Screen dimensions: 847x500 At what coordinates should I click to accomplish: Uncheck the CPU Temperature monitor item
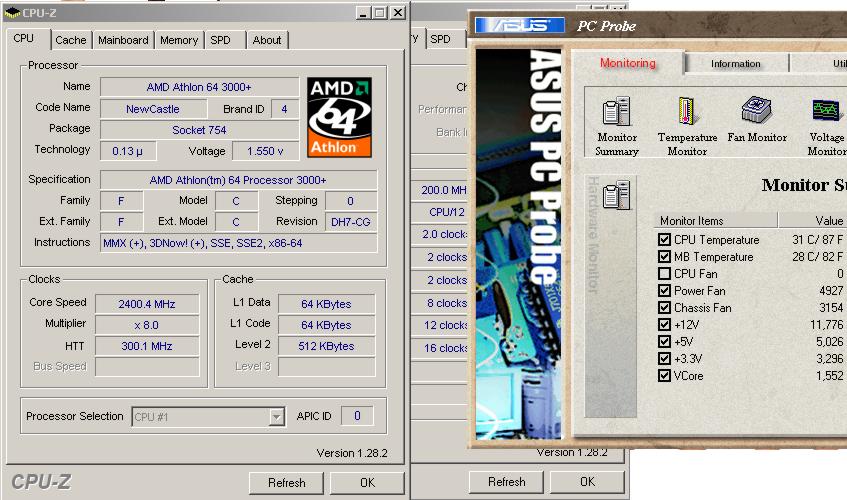tap(664, 239)
